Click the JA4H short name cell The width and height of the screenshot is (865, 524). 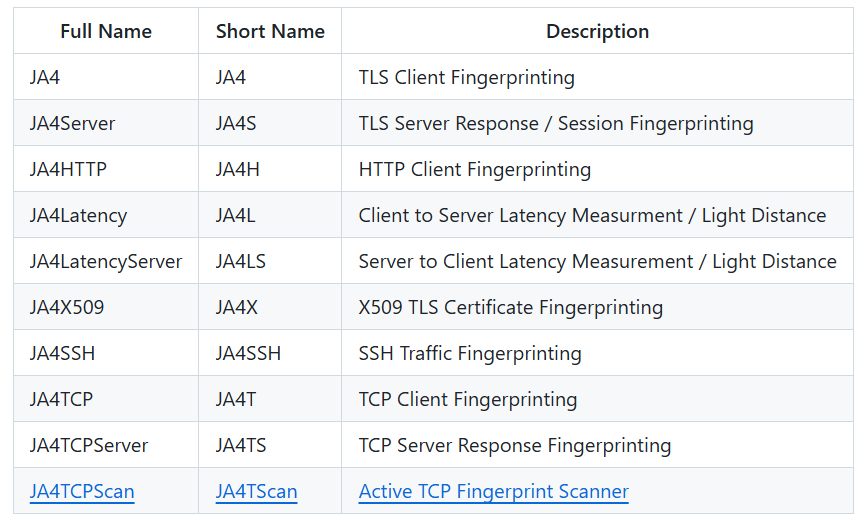270,169
